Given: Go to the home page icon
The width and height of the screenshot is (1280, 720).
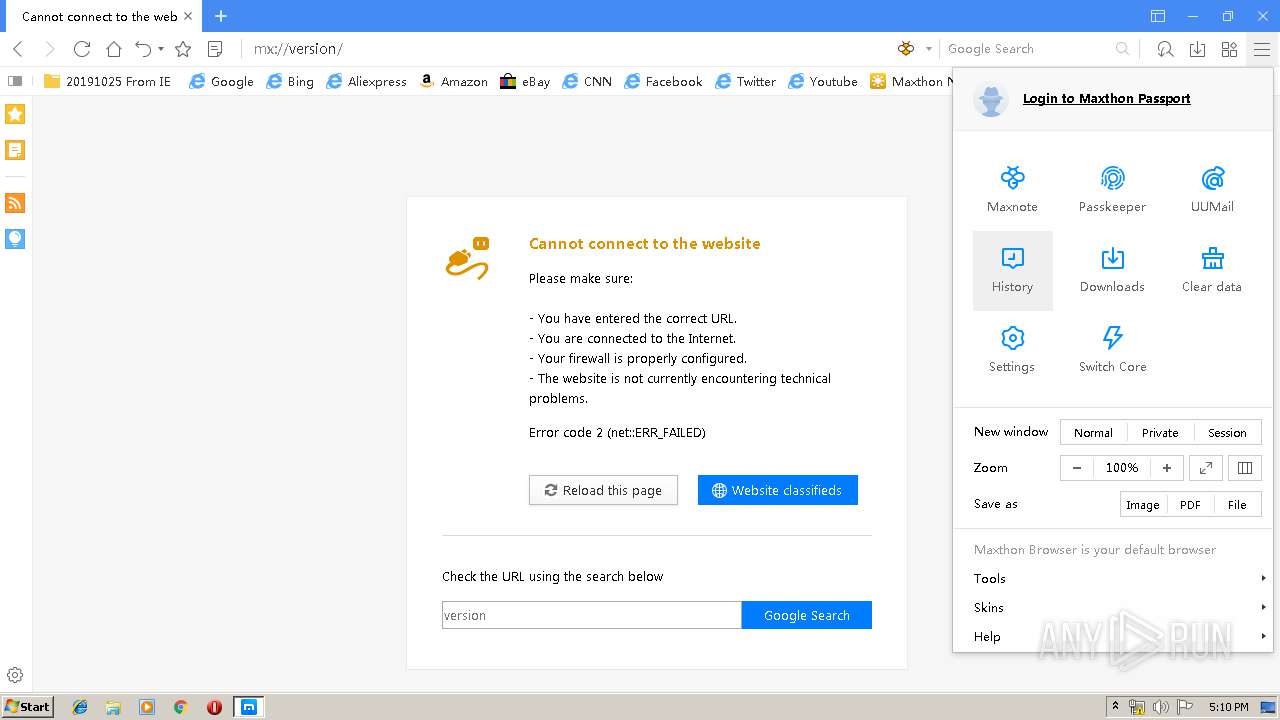Looking at the screenshot, I should pyautogui.click(x=114, y=48).
